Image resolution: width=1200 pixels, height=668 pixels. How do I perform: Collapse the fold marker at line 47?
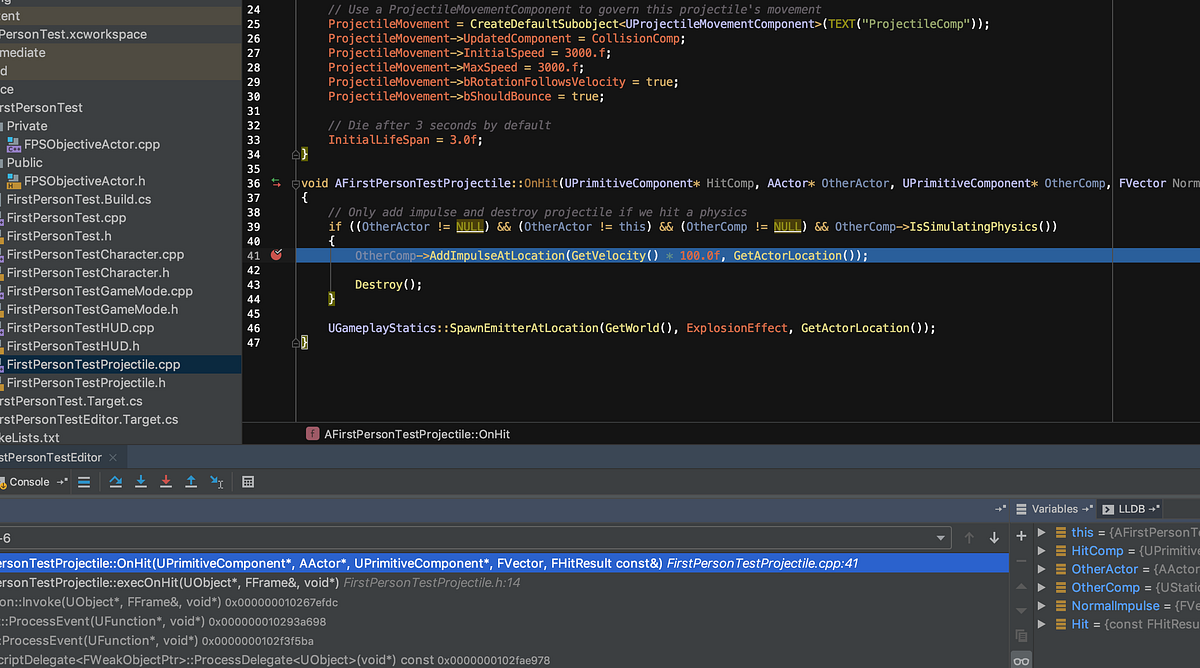[297, 341]
